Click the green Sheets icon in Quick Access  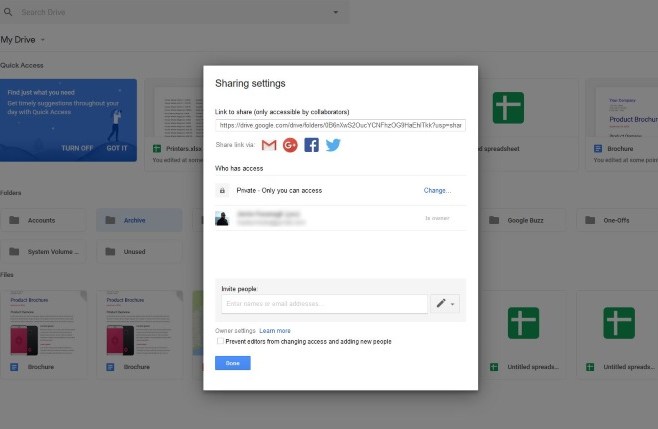pos(508,108)
